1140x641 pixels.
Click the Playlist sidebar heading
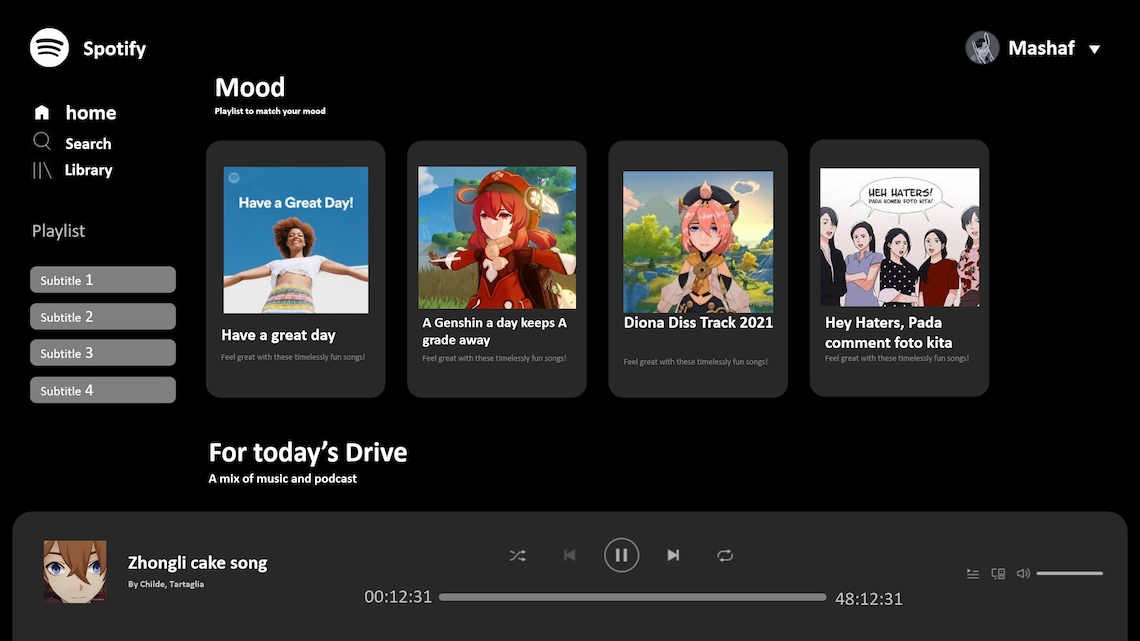[58, 231]
